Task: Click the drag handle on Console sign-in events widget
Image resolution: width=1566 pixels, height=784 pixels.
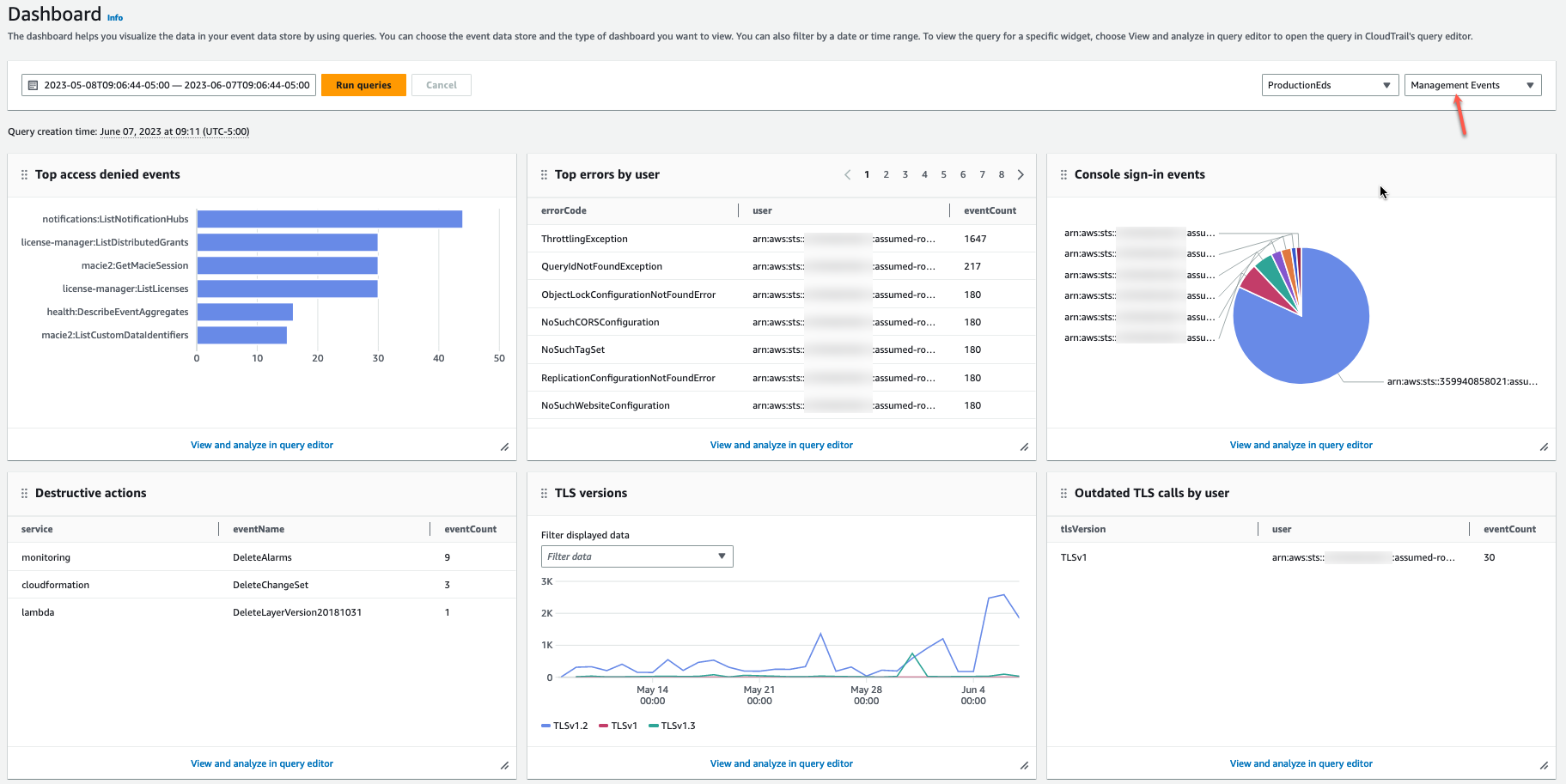Action: coord(1063,174)
